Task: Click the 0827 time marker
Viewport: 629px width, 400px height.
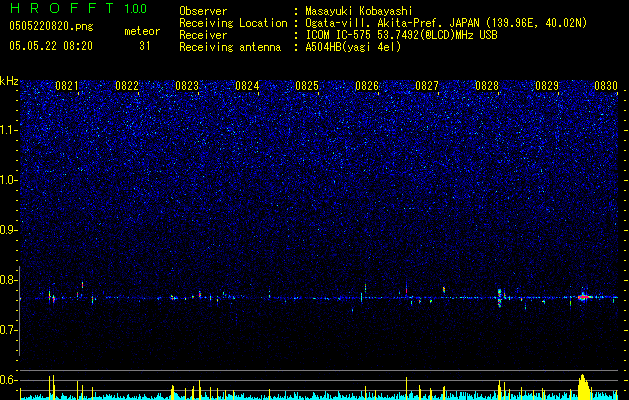Action: [x=427, y=86]
